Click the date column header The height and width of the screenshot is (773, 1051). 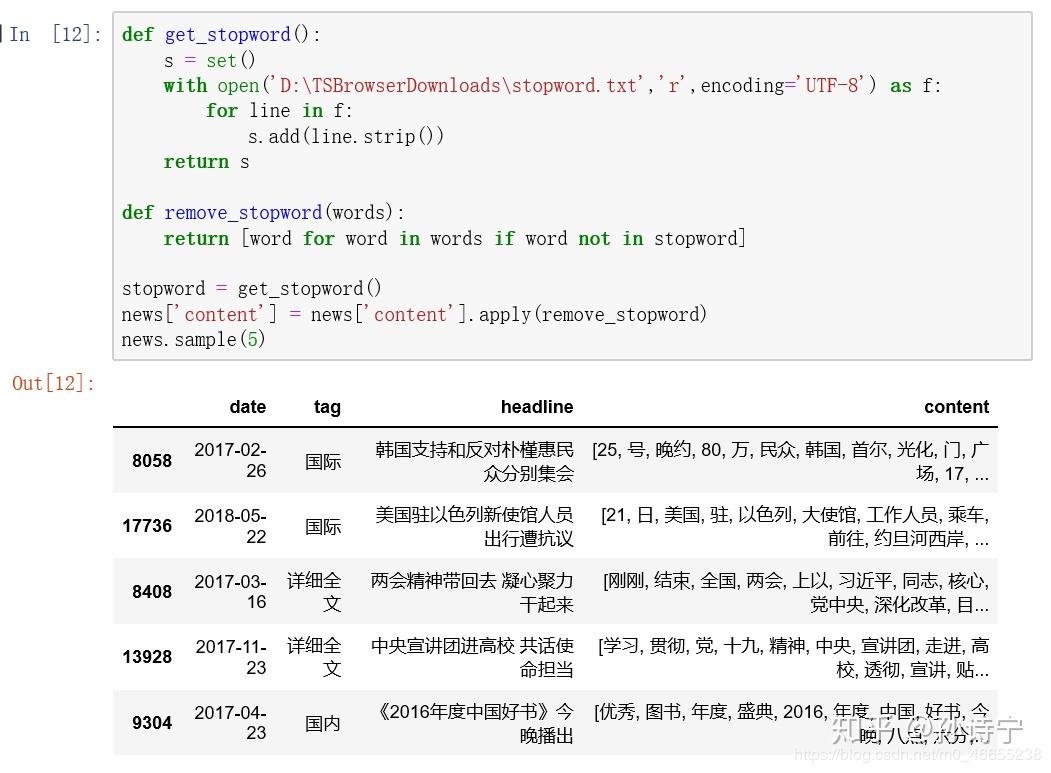coord(248,407)
